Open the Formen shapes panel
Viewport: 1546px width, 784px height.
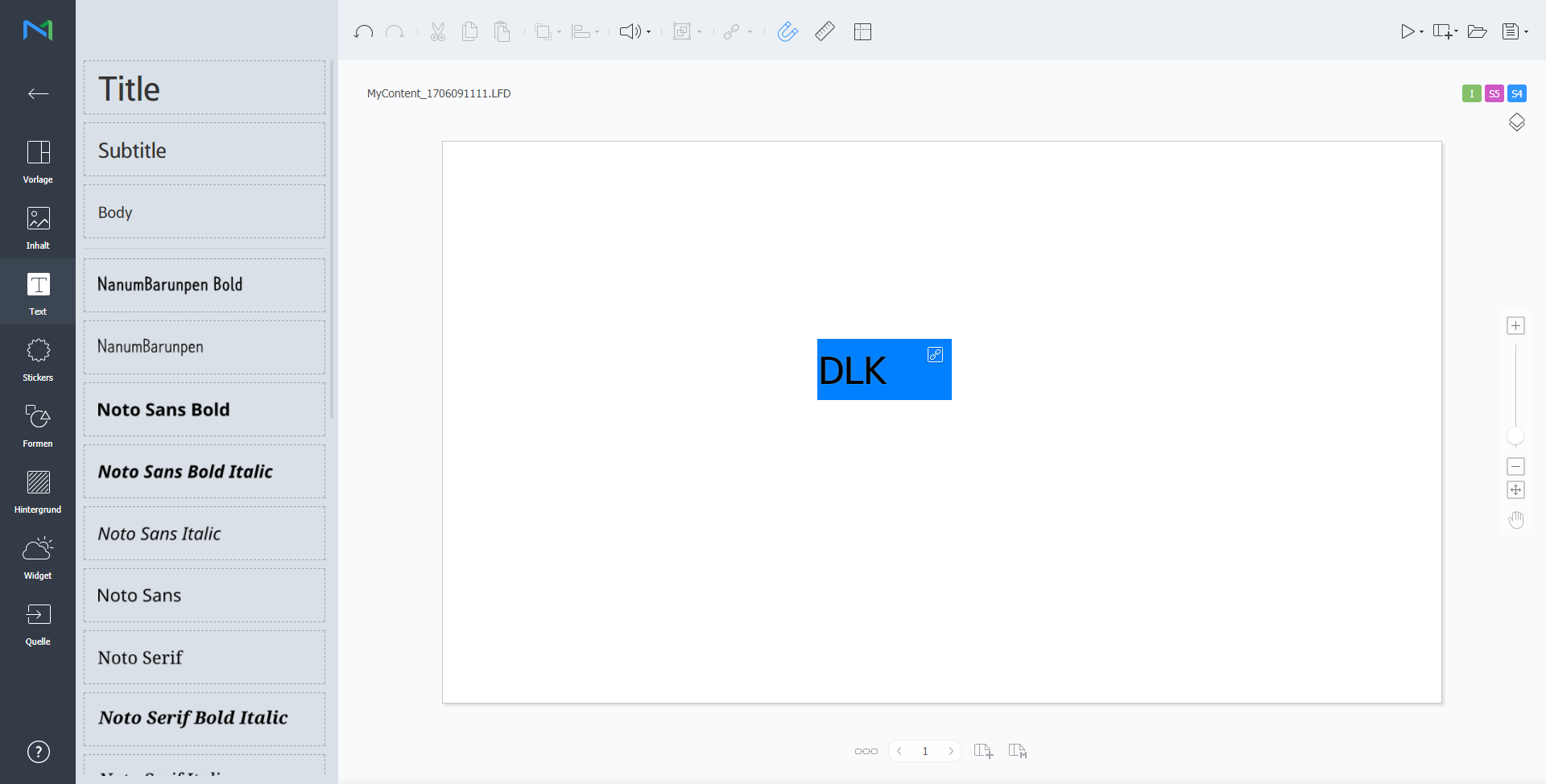tap(38, 425)
